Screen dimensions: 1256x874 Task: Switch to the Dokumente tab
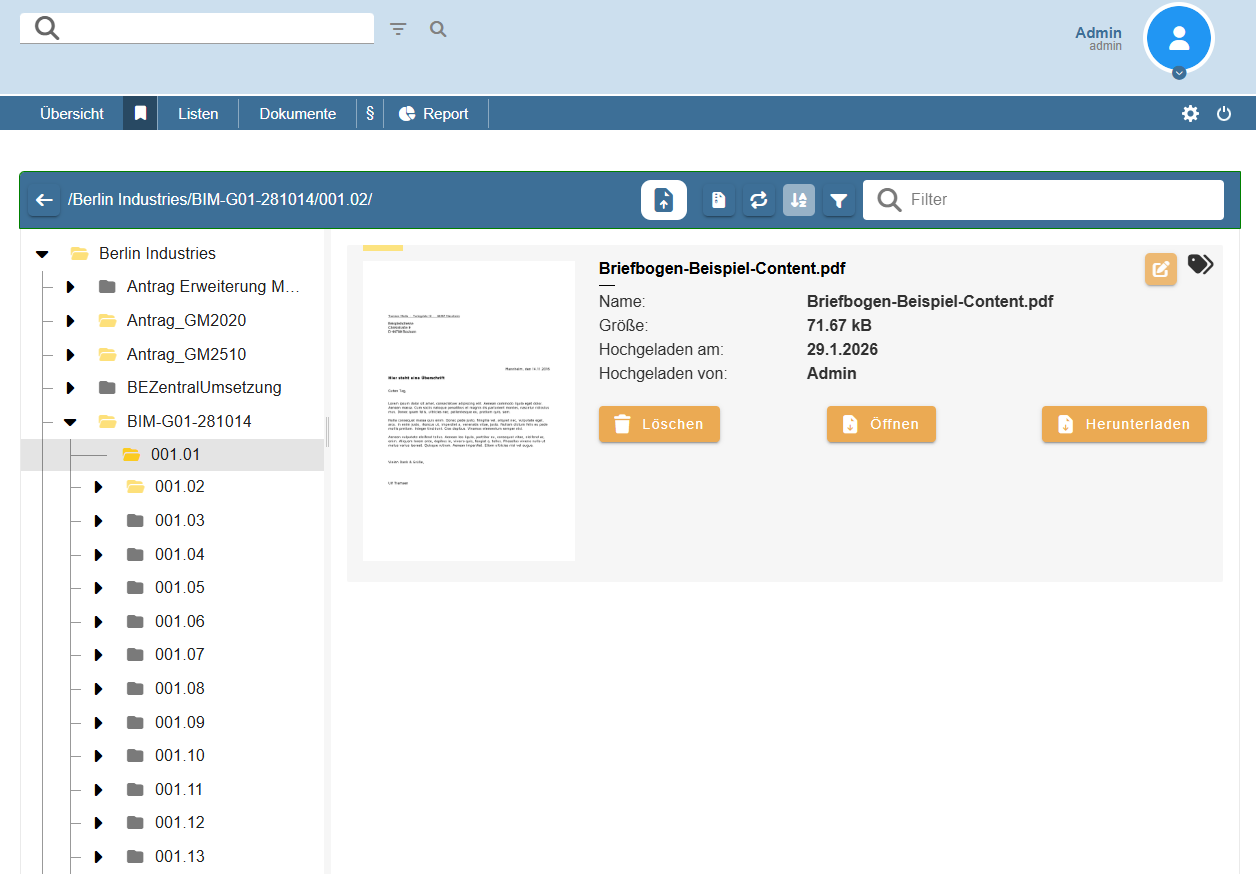coord(297,114)
